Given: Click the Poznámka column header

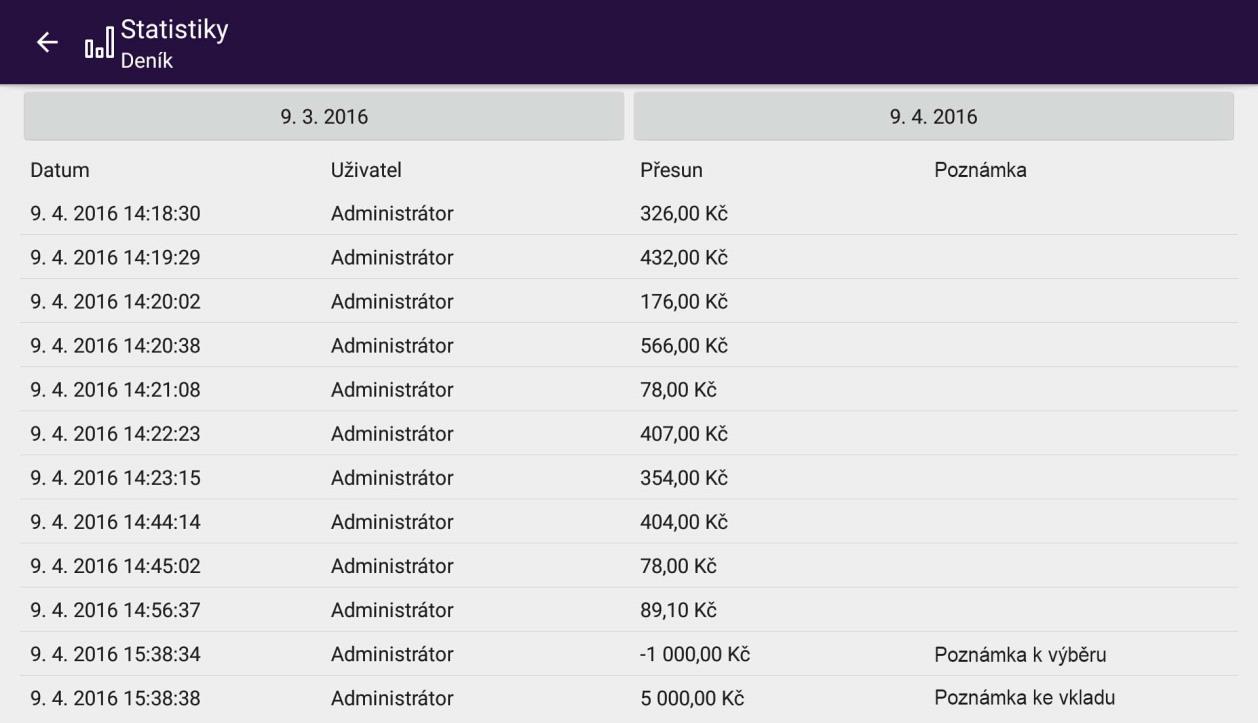Looking at the screenshot, I should tap(980, 171).
